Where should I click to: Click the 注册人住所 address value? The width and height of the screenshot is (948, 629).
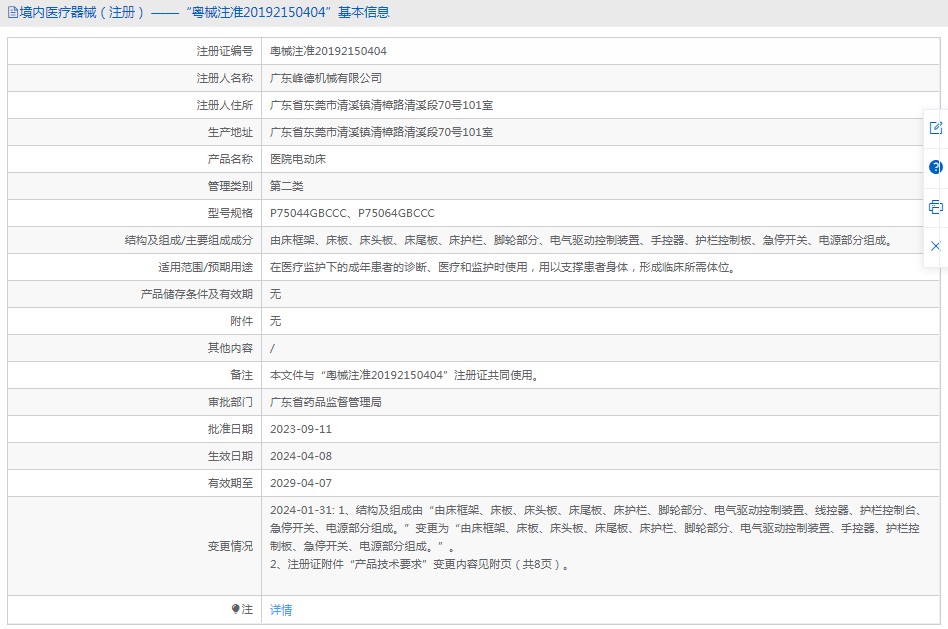[x=381, y=105]
